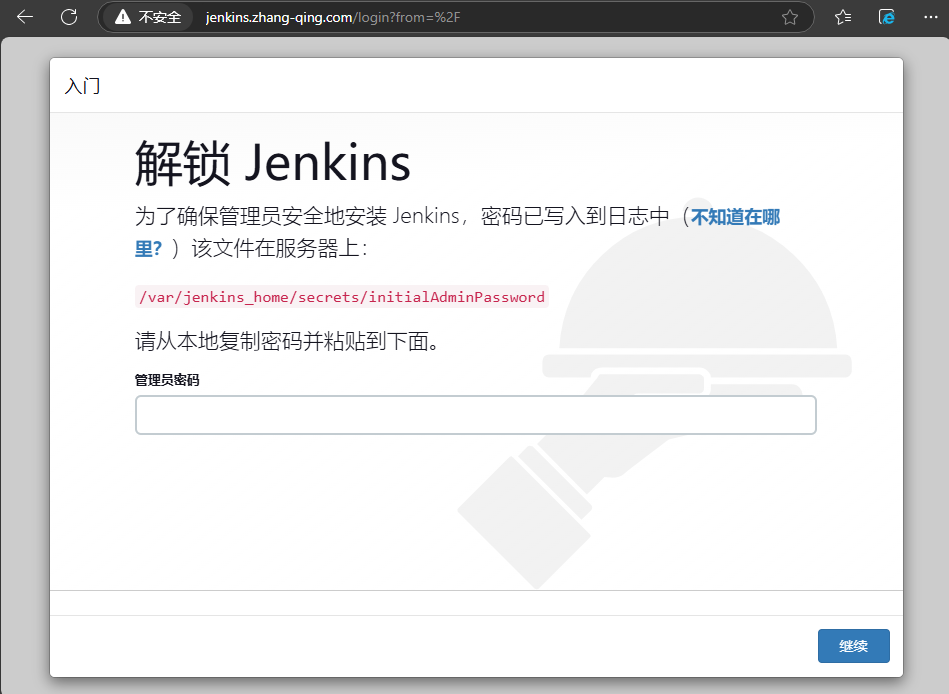
Task: Click the 请从本地复制密码并粘贴到下面 instruction text
Action: [x=287, y=341]
